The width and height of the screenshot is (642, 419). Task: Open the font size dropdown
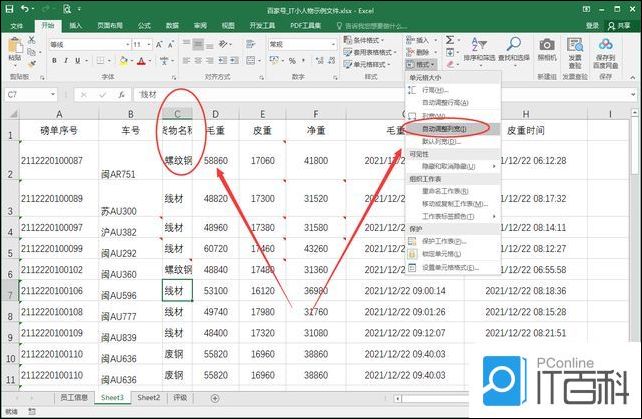149,44
